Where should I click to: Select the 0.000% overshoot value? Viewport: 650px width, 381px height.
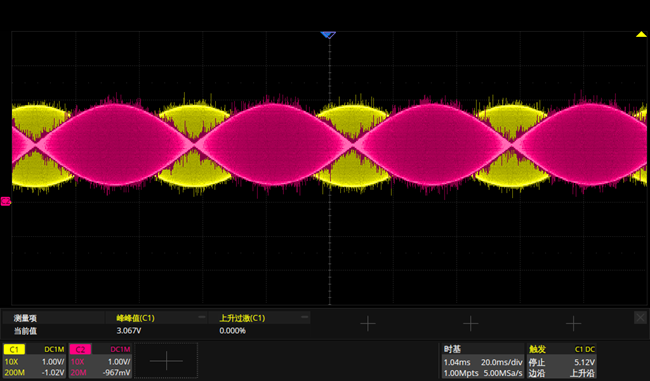point(233,331)
